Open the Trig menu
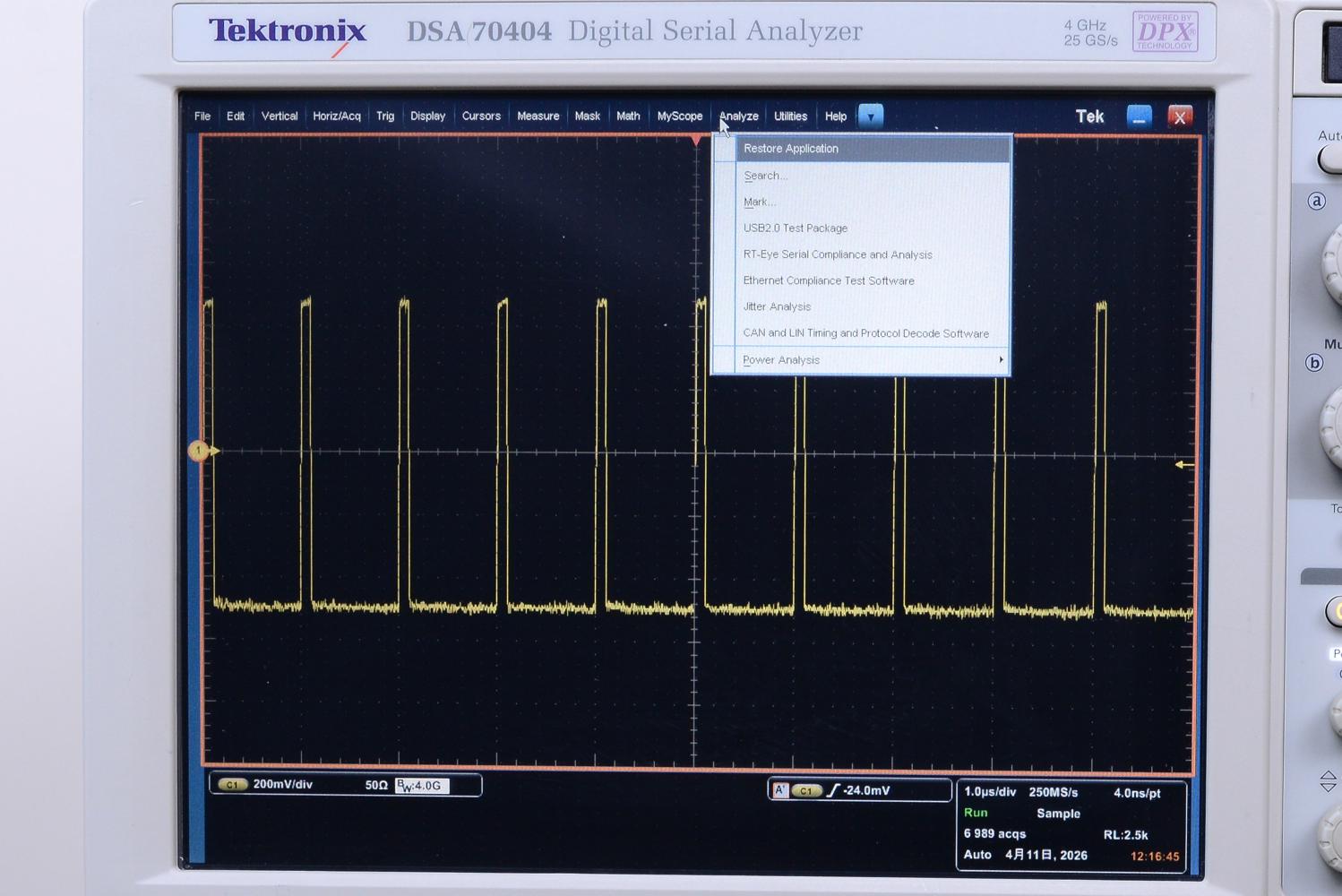1342x896 pixels. [385, 116]
